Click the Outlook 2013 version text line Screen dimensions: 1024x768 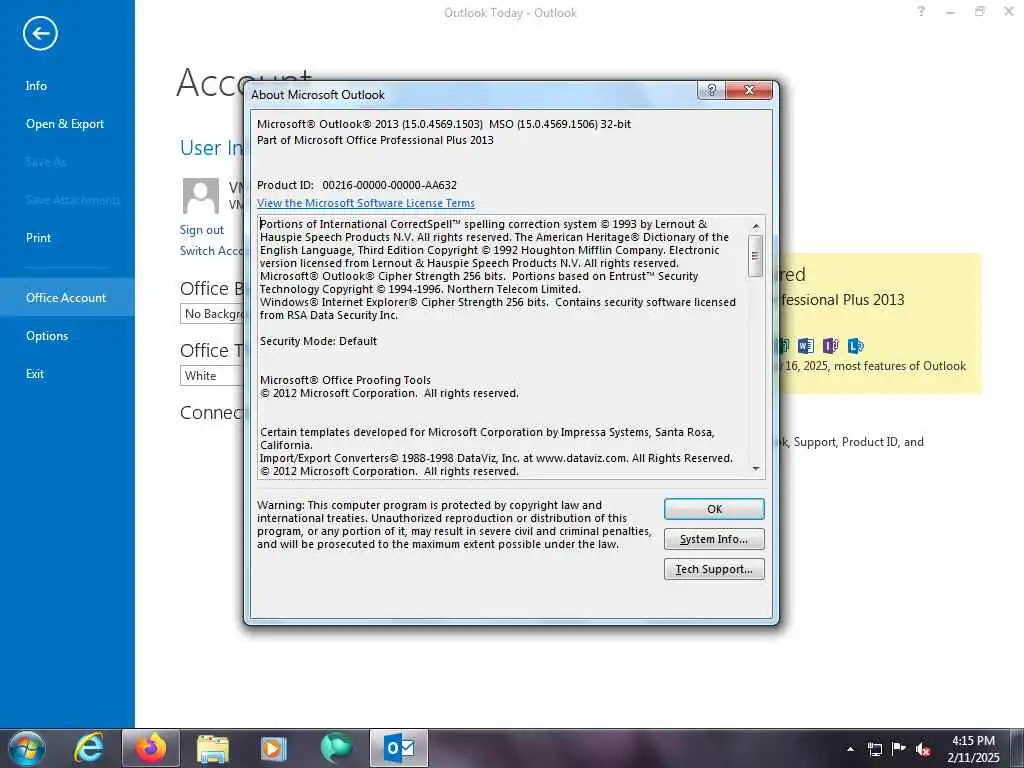(444, 124)
